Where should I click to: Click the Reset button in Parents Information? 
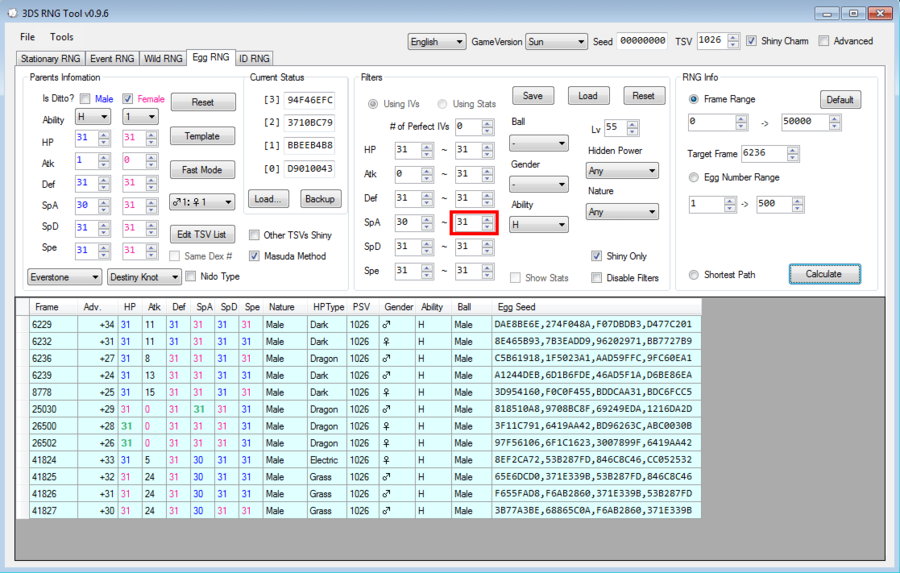203,102
